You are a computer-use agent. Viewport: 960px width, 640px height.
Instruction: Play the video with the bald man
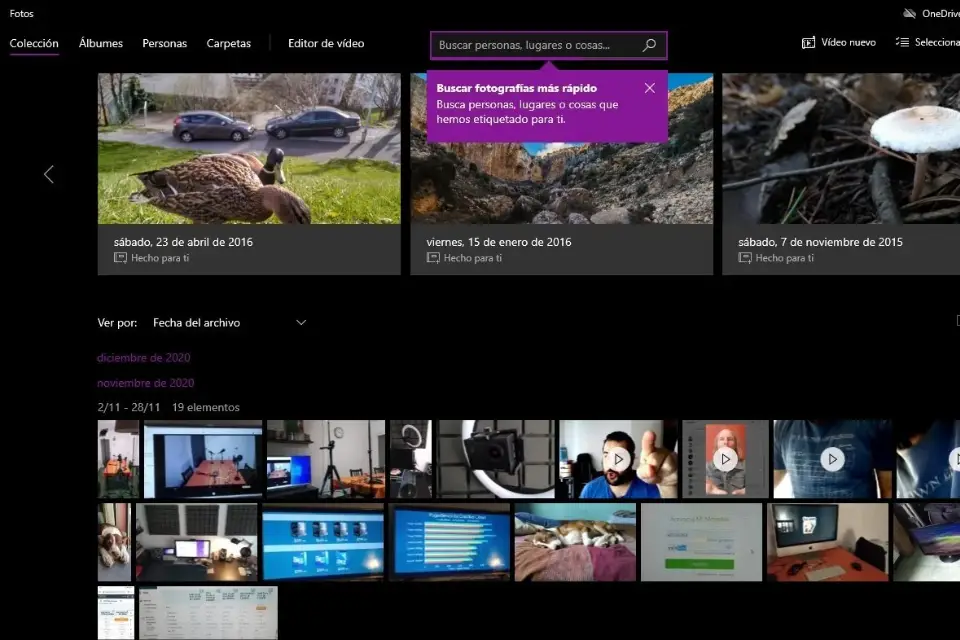click(x=725, y=459)
